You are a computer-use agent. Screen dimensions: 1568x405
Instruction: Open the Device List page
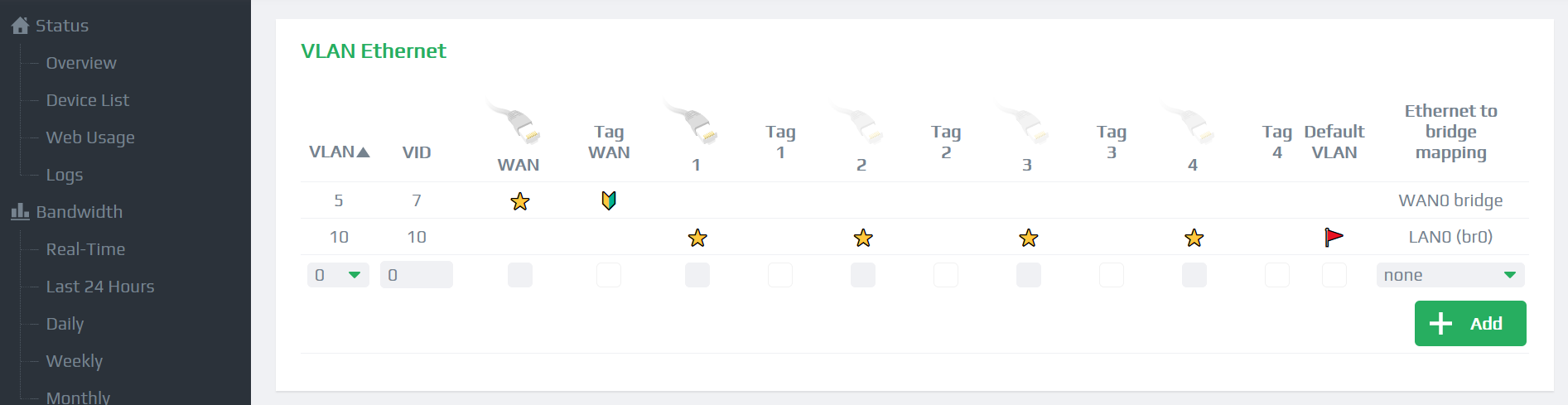pyautogui.click(x=88, y=100)
